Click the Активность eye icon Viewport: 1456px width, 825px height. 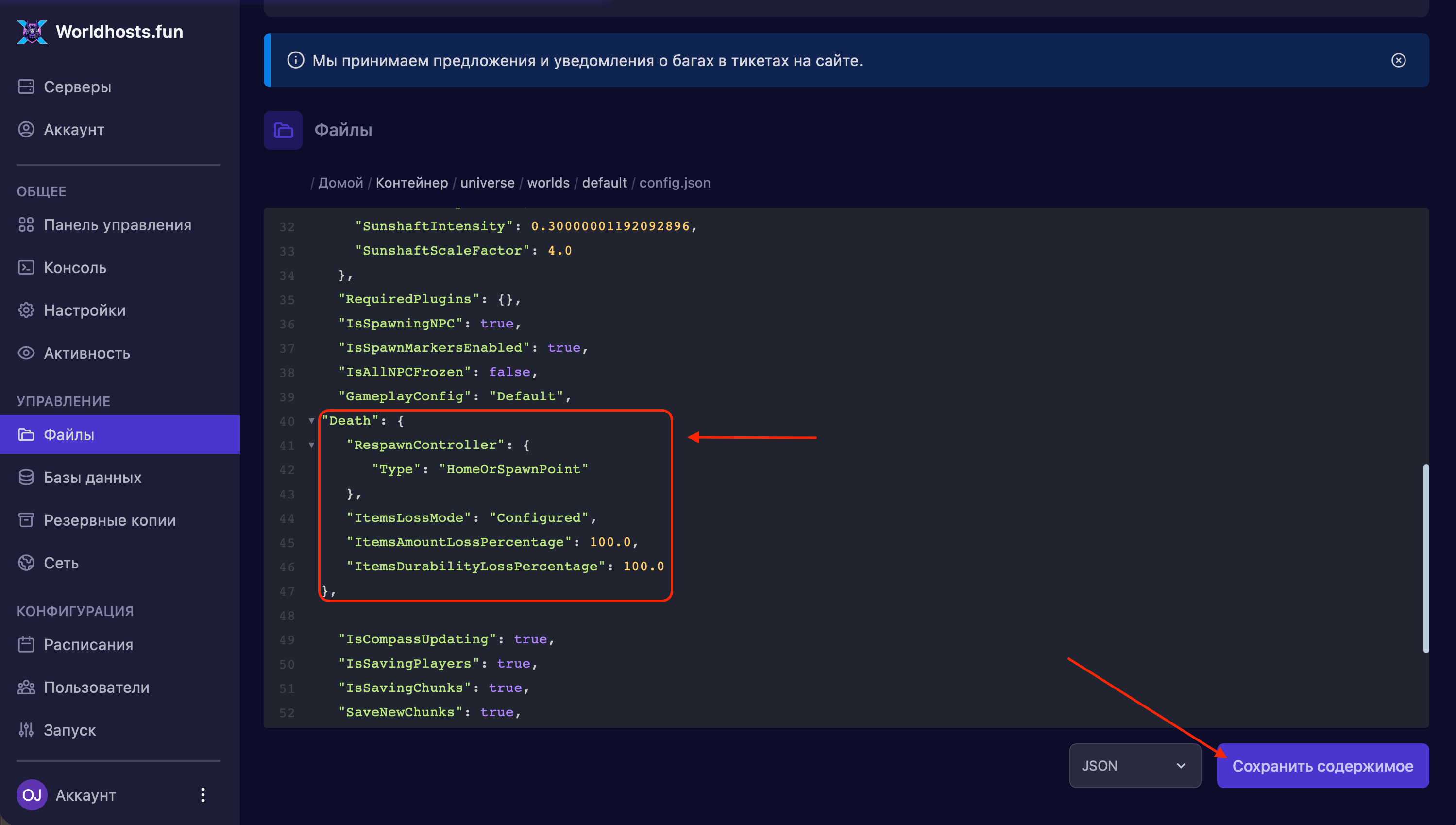[x=26, y=353]
